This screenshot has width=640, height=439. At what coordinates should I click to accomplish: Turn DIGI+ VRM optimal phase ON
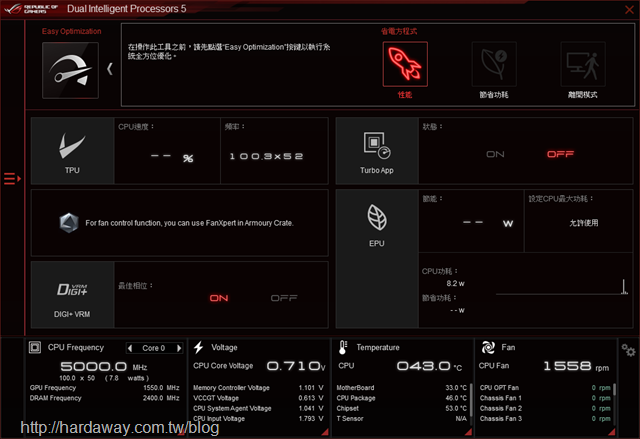click(x=219, y=298)
